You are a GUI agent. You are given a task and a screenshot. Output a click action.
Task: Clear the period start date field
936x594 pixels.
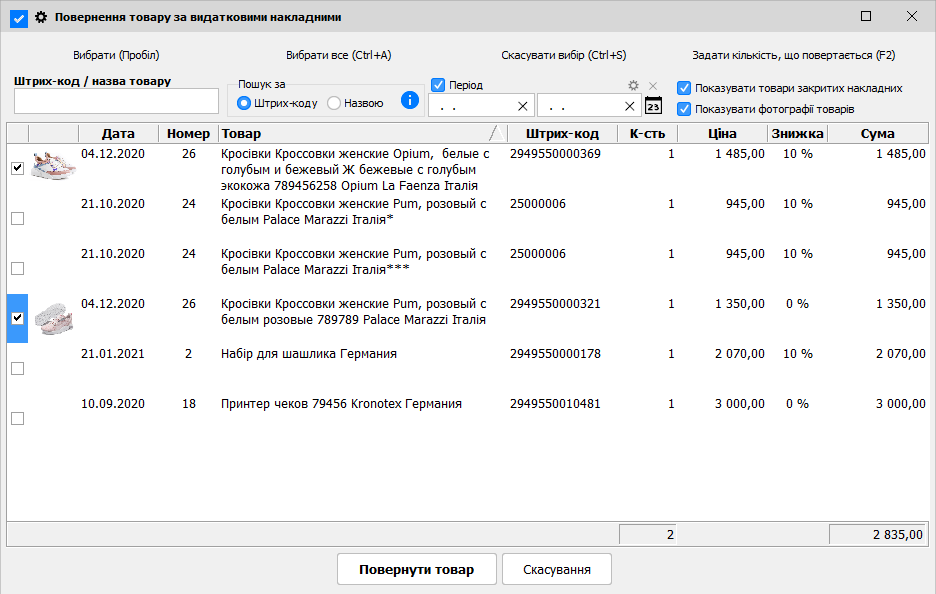[x=523, y=106]
